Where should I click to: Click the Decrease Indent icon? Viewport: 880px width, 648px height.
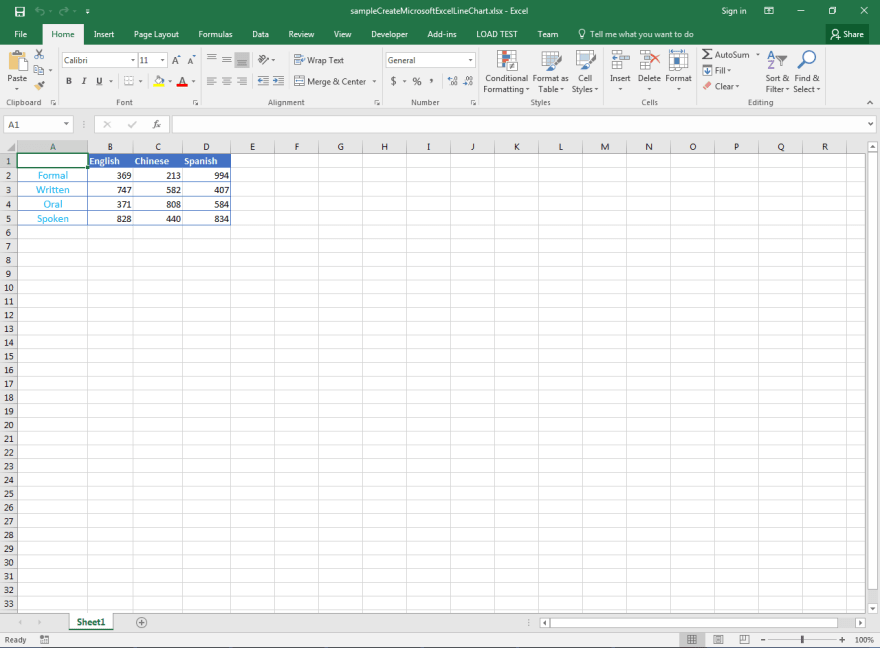pos(263,81)
